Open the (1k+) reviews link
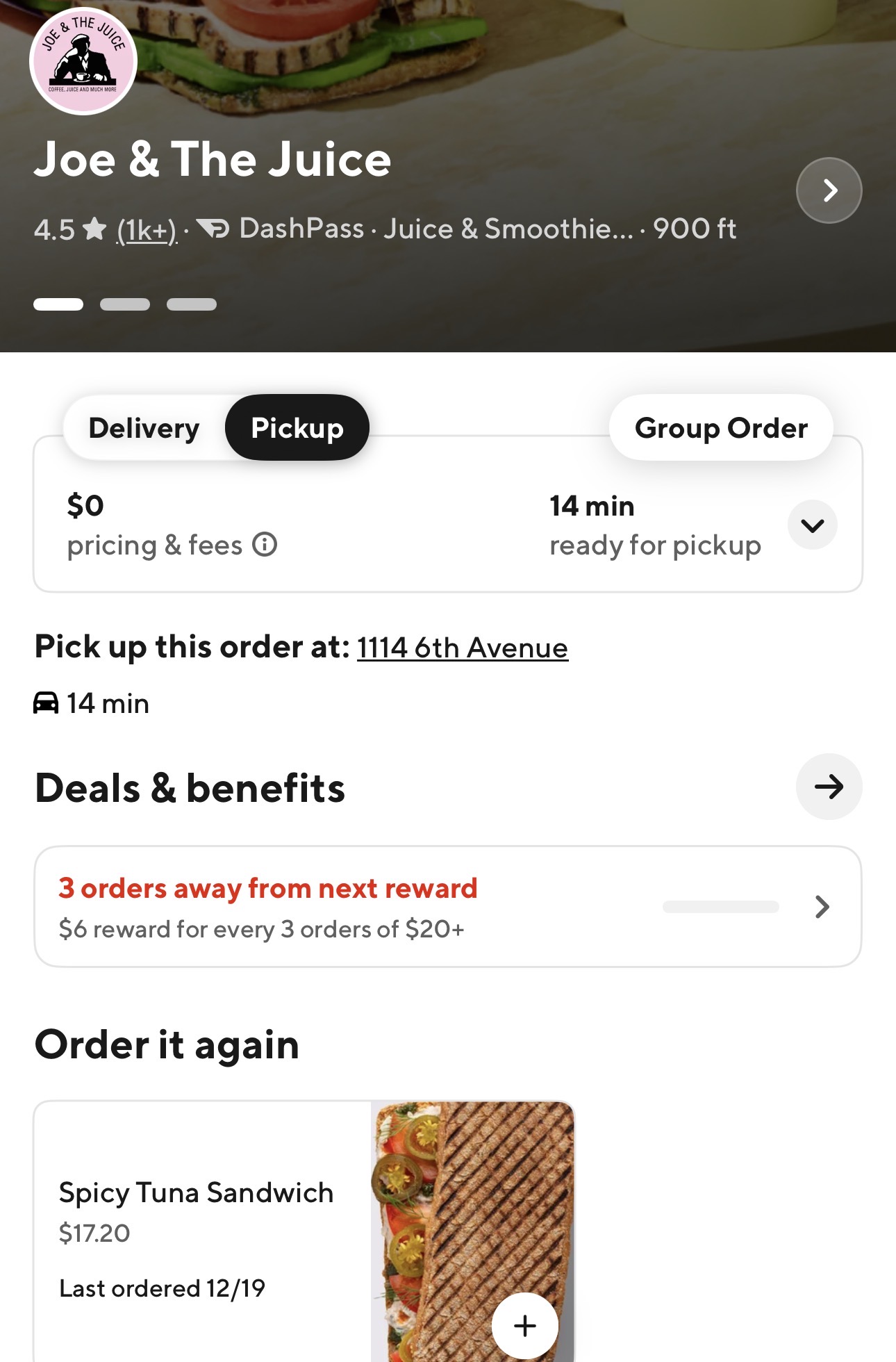 coord(147,230)
